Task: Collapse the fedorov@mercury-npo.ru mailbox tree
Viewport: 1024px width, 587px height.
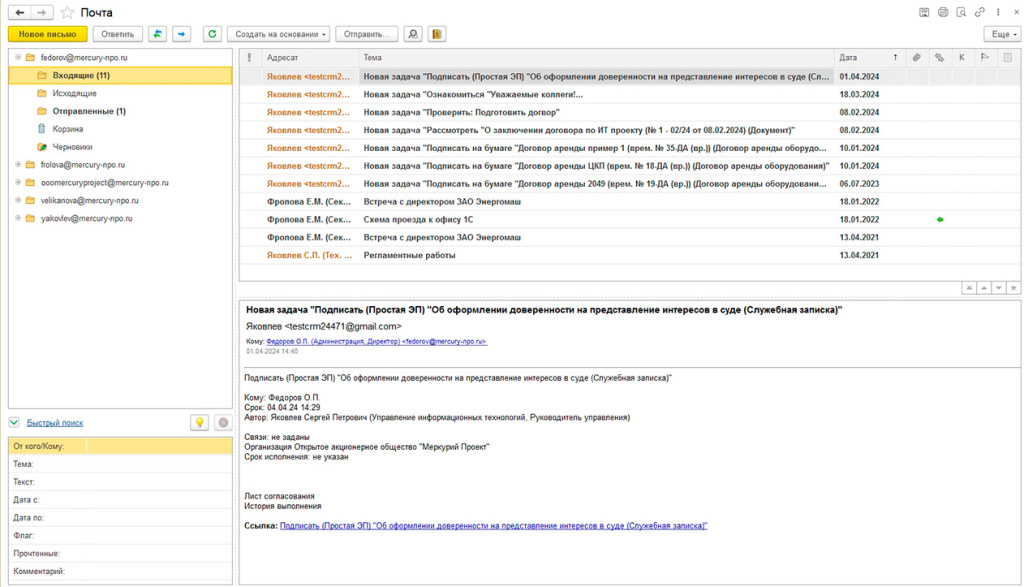Action: 17,58
